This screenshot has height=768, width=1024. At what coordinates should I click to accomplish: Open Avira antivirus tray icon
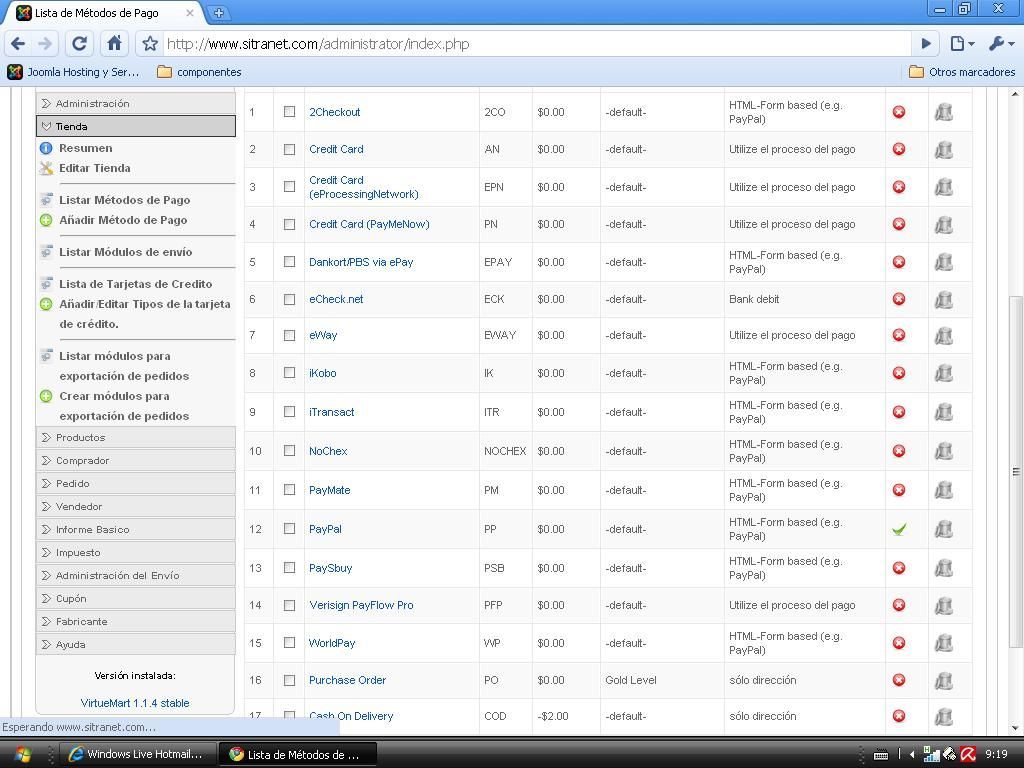tap(968, 754)
